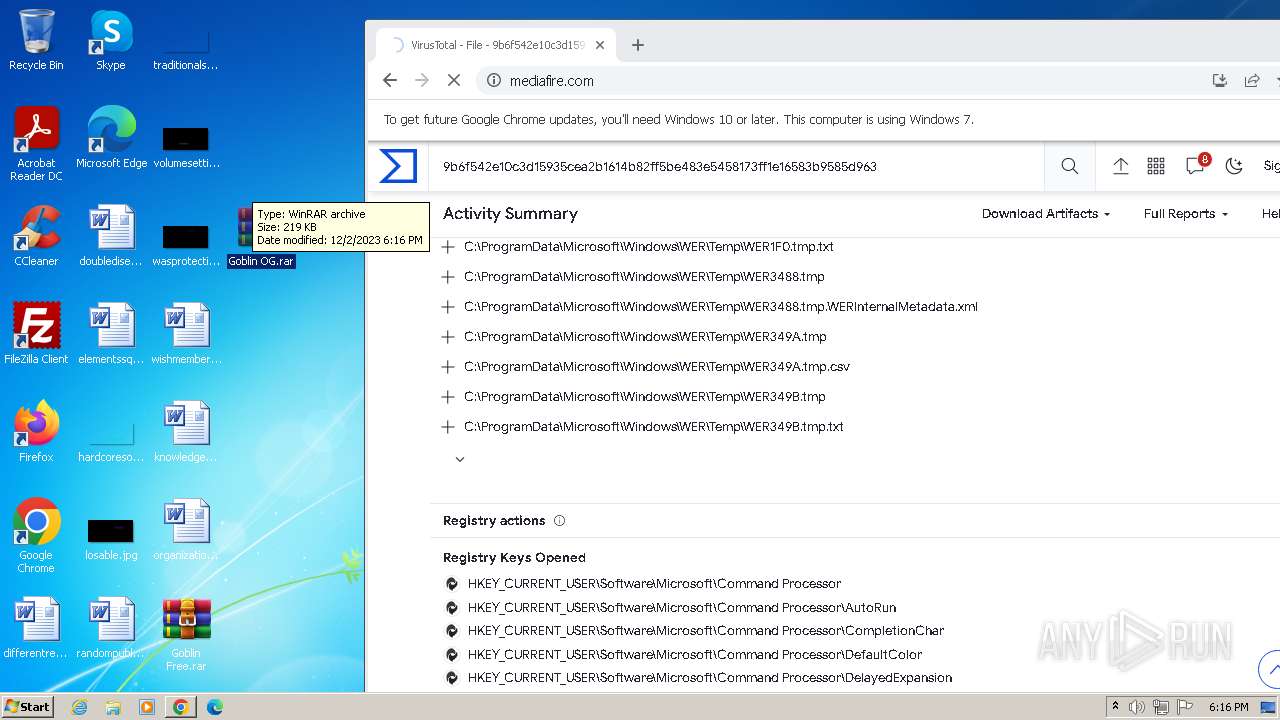Select the losable.jpg desktop file
The image size is (1280, 720).
pos(111,537)
